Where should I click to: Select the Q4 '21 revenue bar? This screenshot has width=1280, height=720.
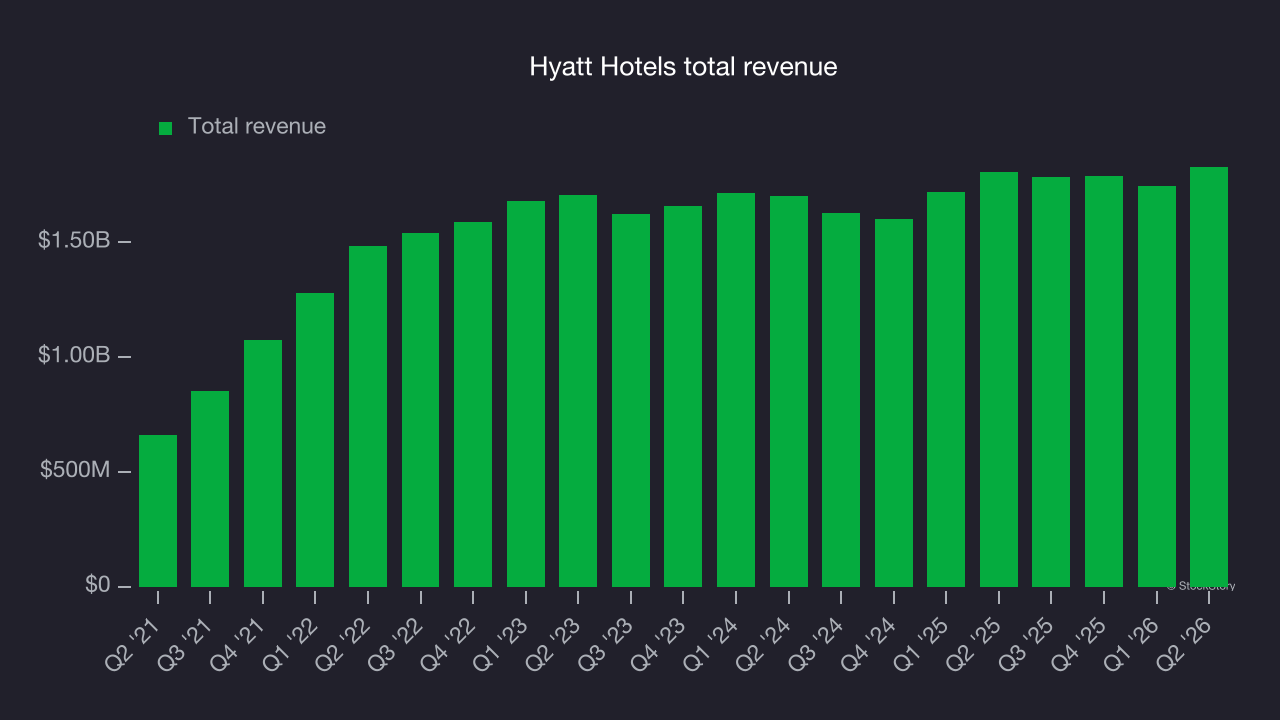click(263, 463)
